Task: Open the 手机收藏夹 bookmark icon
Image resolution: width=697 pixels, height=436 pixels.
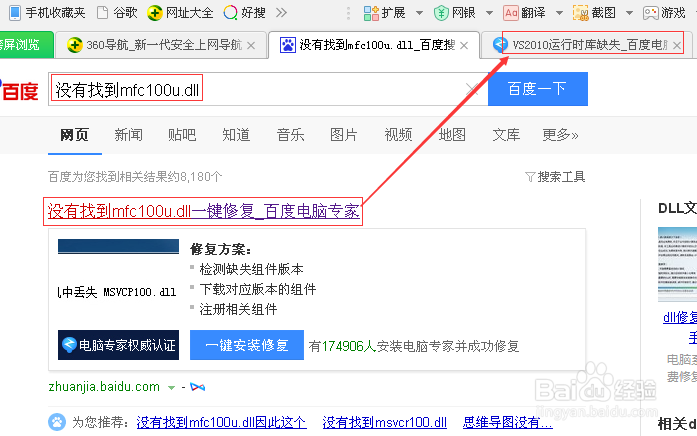Action: (15, 12)
